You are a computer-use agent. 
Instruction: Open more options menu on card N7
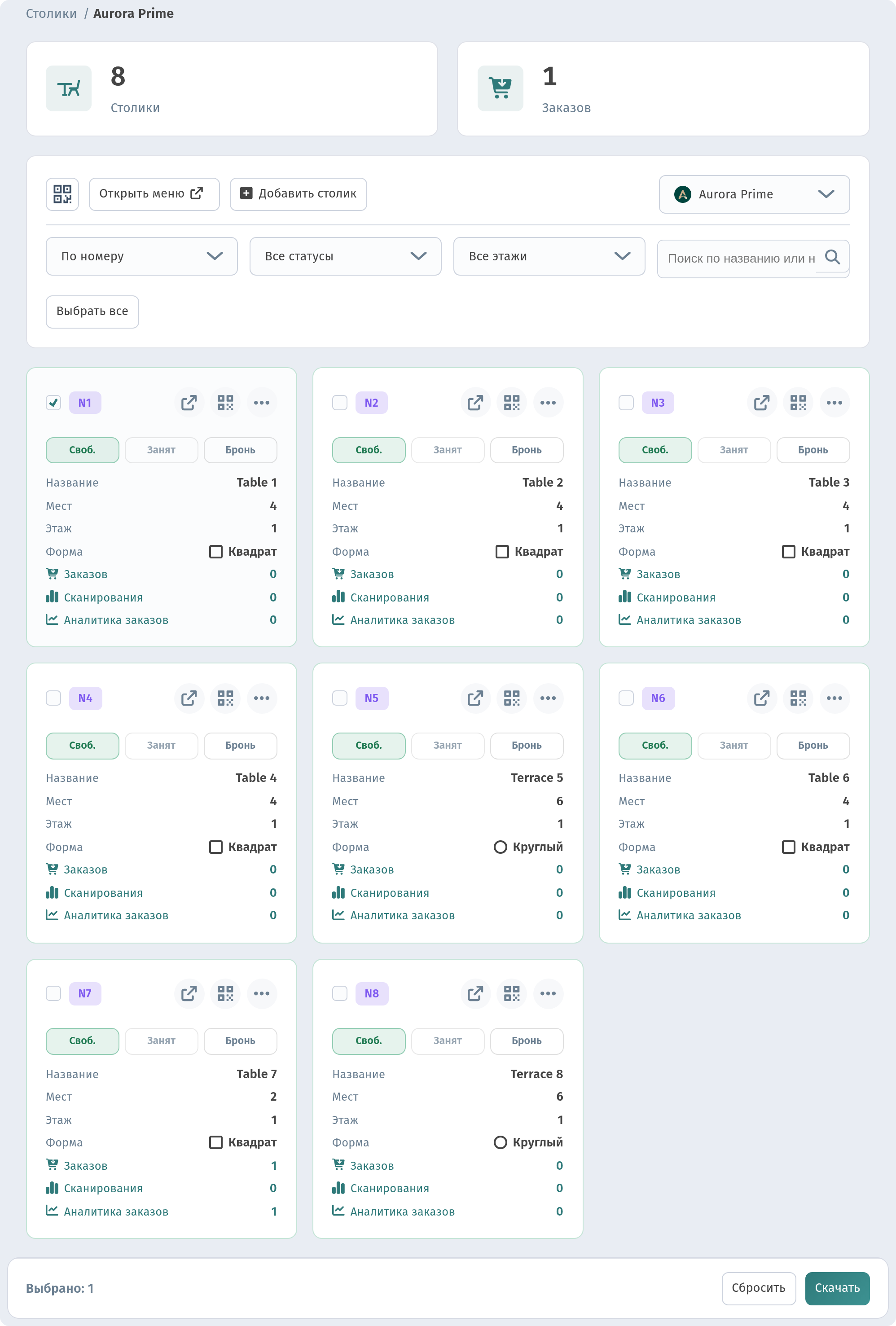[x=262, y=993]
